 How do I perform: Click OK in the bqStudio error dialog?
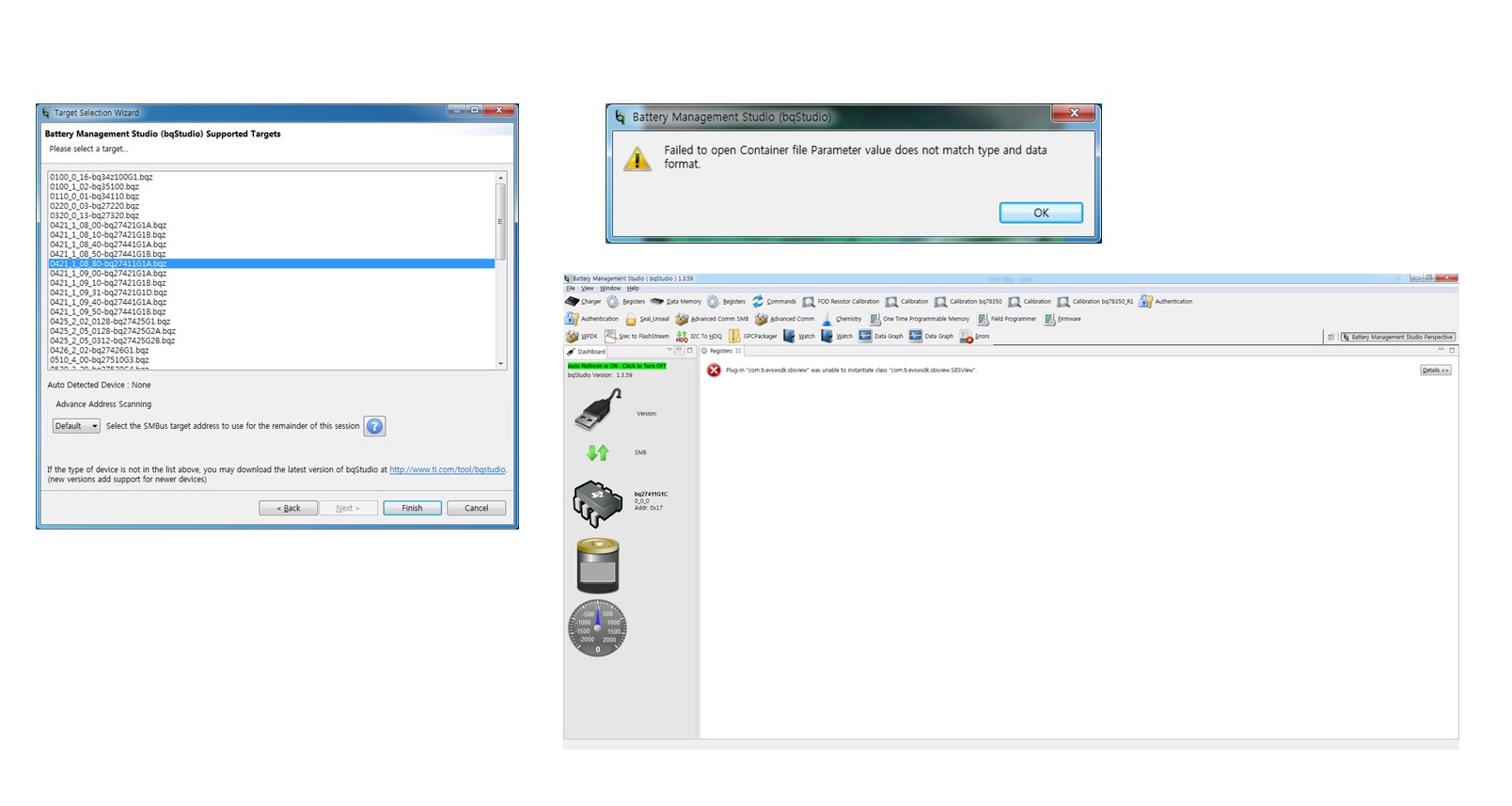coord(1041,213)
